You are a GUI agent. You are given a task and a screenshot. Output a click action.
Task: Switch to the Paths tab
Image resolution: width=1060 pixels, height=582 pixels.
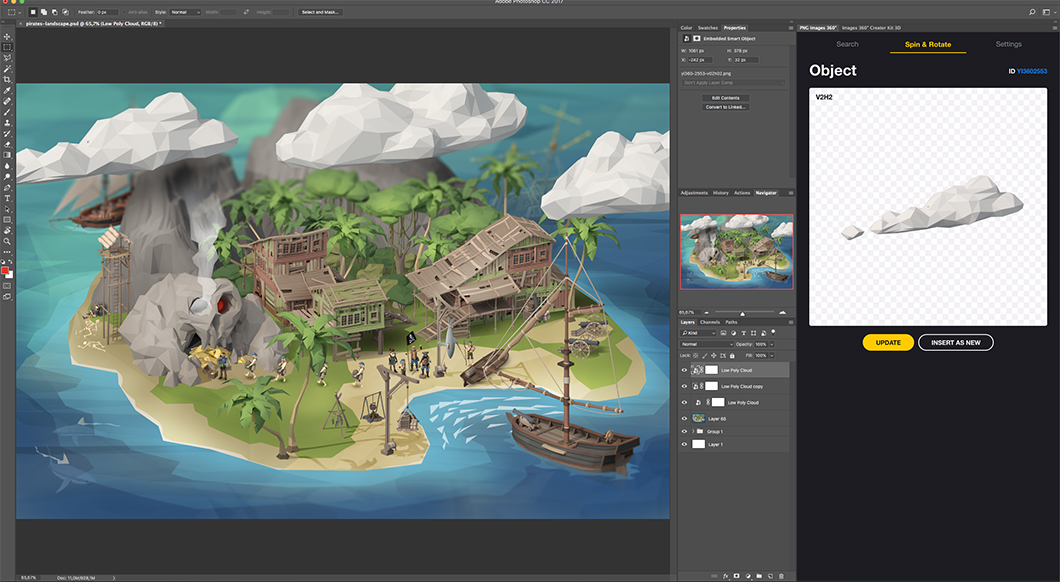coord(731,322)
